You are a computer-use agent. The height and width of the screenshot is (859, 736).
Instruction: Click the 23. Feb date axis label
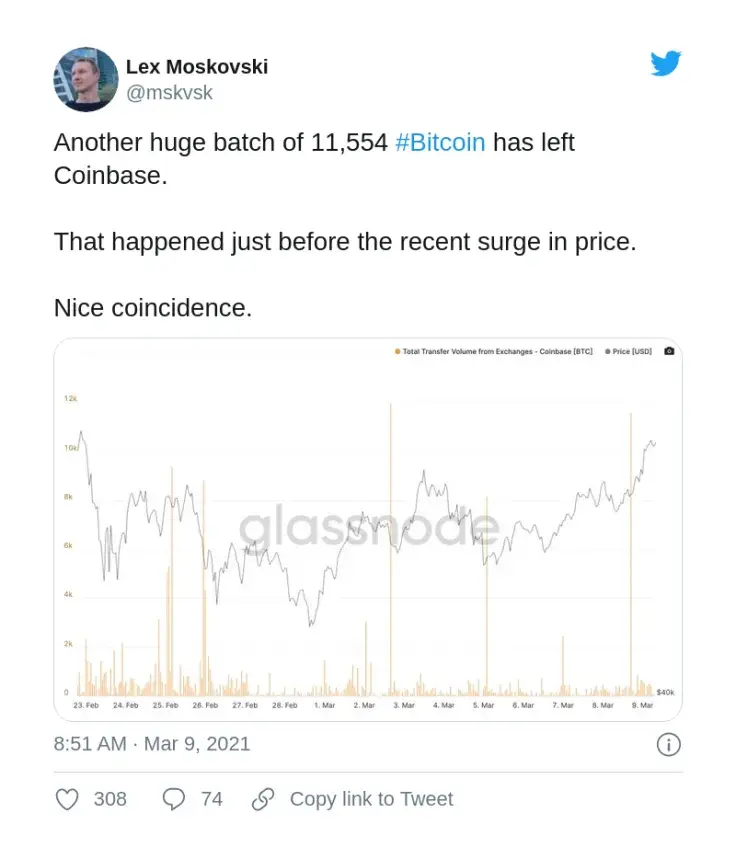[86, 706]
